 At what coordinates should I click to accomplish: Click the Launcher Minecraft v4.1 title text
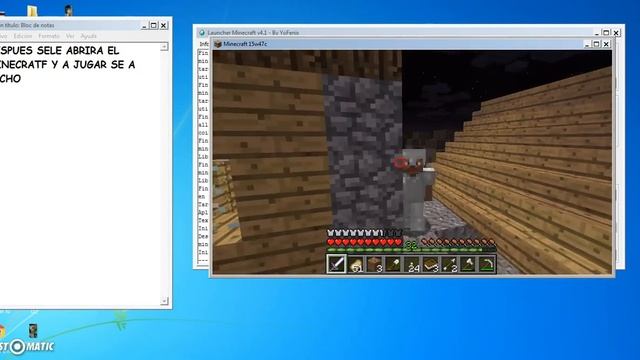[253, 33]
